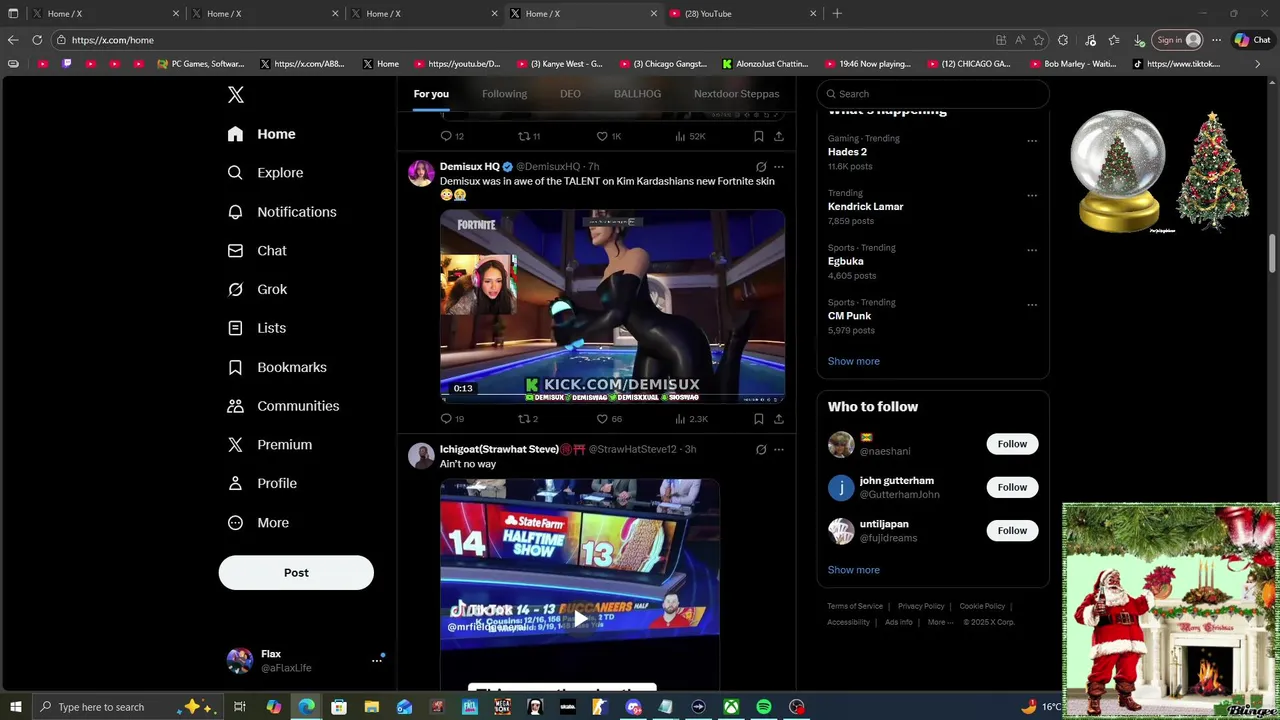Open Privacy Policy link

click(921, 606)
